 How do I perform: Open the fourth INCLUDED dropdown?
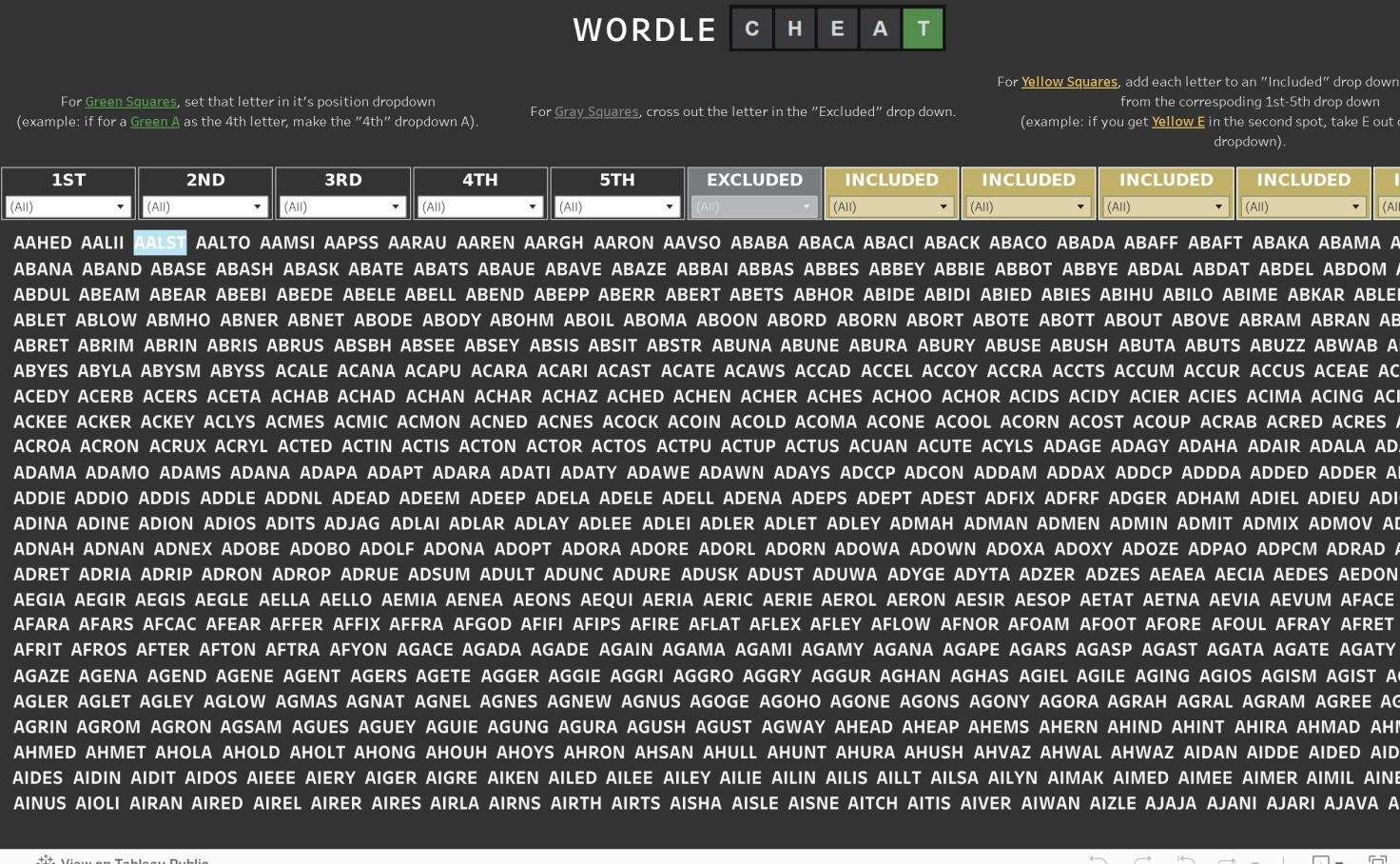point(1303,206)
